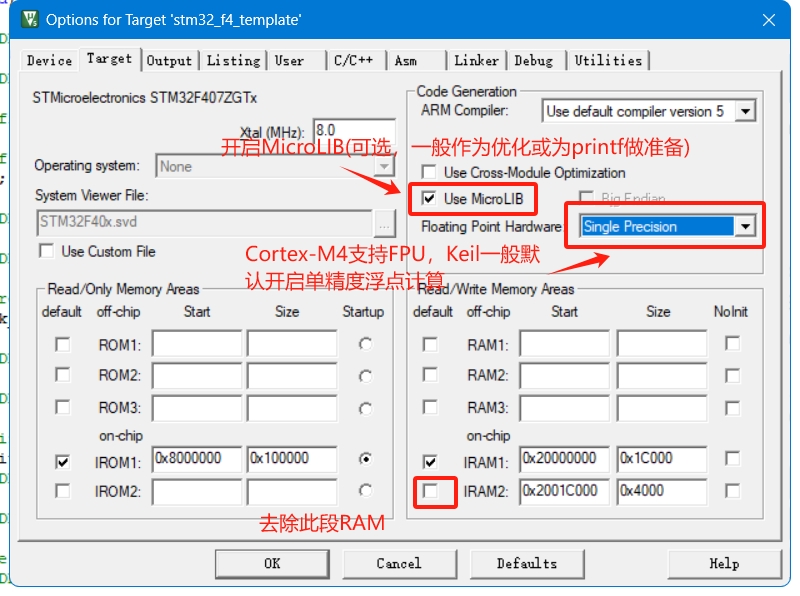Click the IRAM1 Start field 0x20000000
800x596 pixels.
[x=564, y=459]
